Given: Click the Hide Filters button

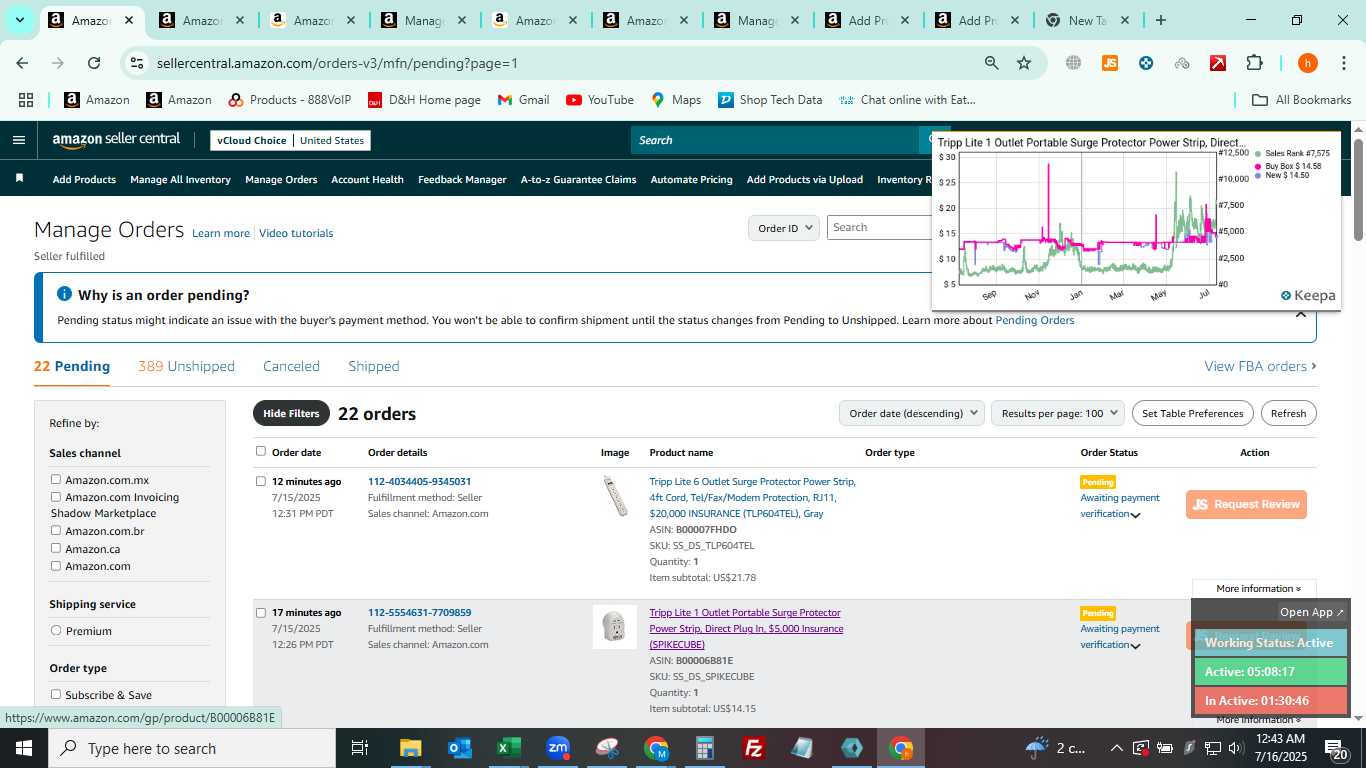Looking at the screenshot, I should (291, 413).
